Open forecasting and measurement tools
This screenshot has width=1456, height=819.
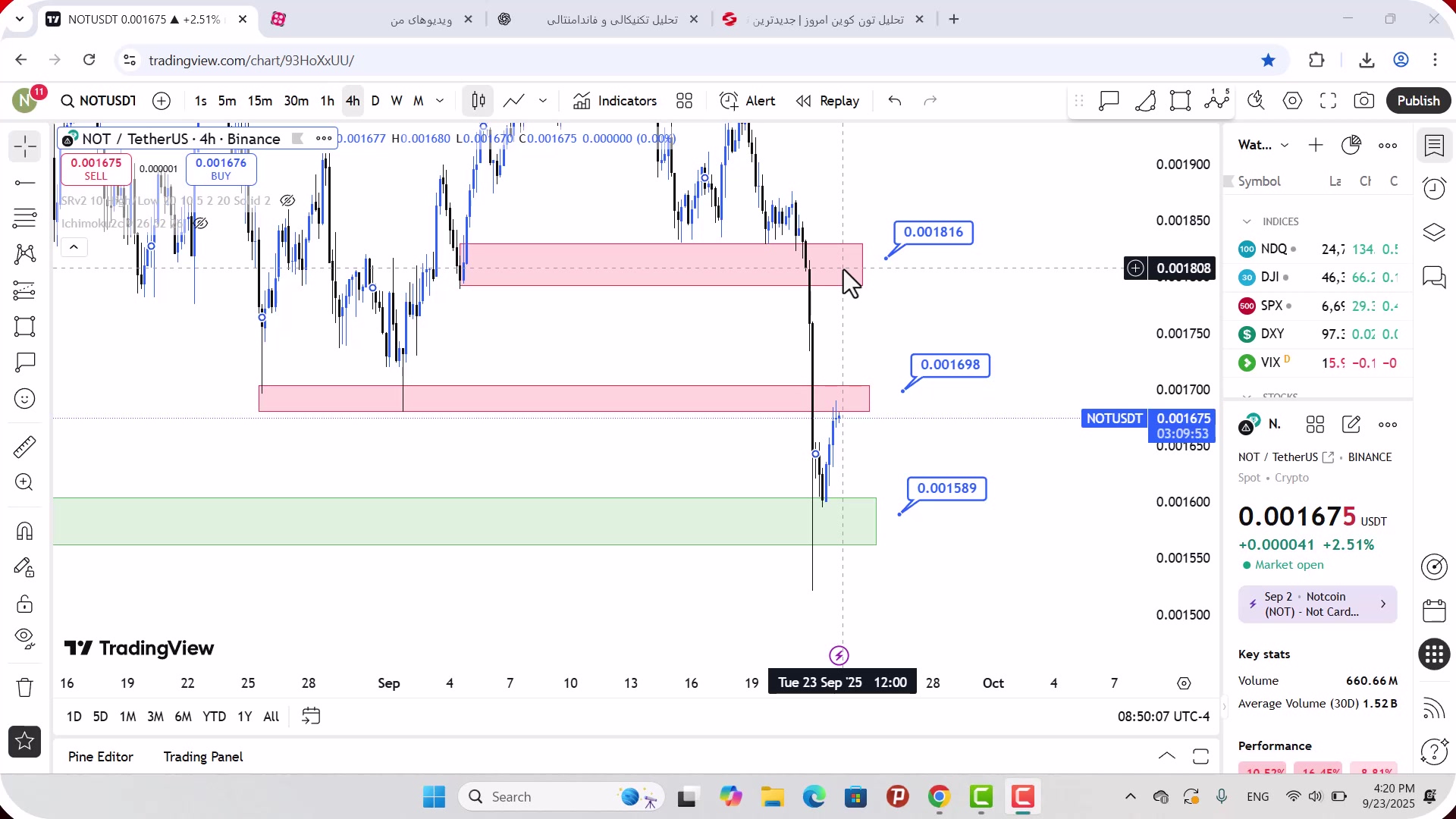pyautogui.click(x=25, y=290)
